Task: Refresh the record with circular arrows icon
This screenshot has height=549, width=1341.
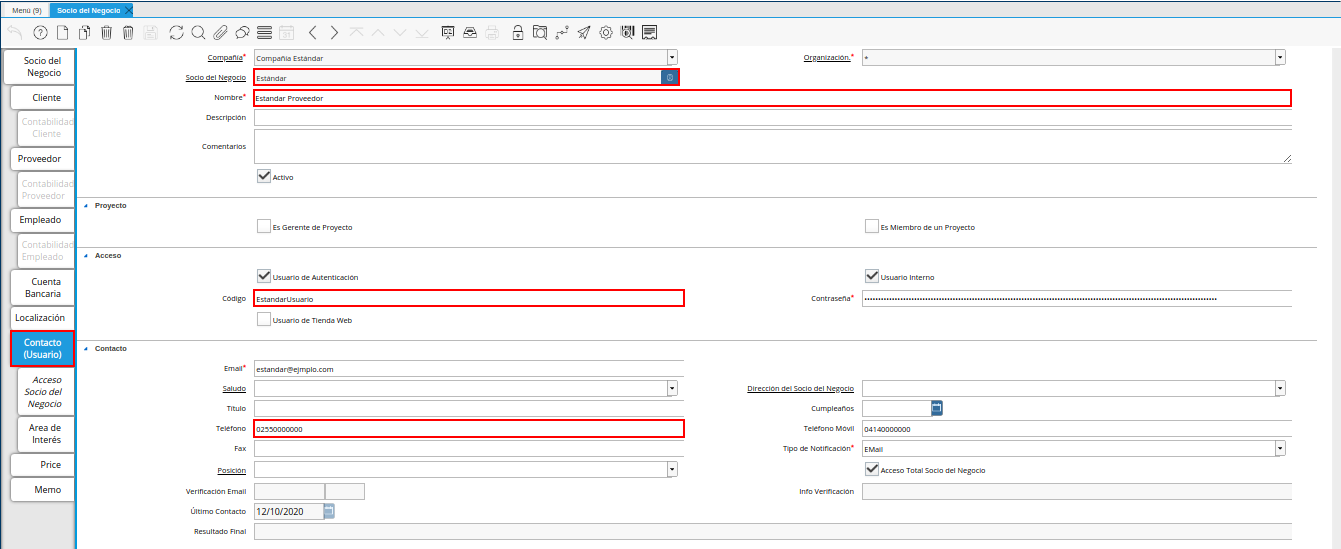Action: (176, 32)
